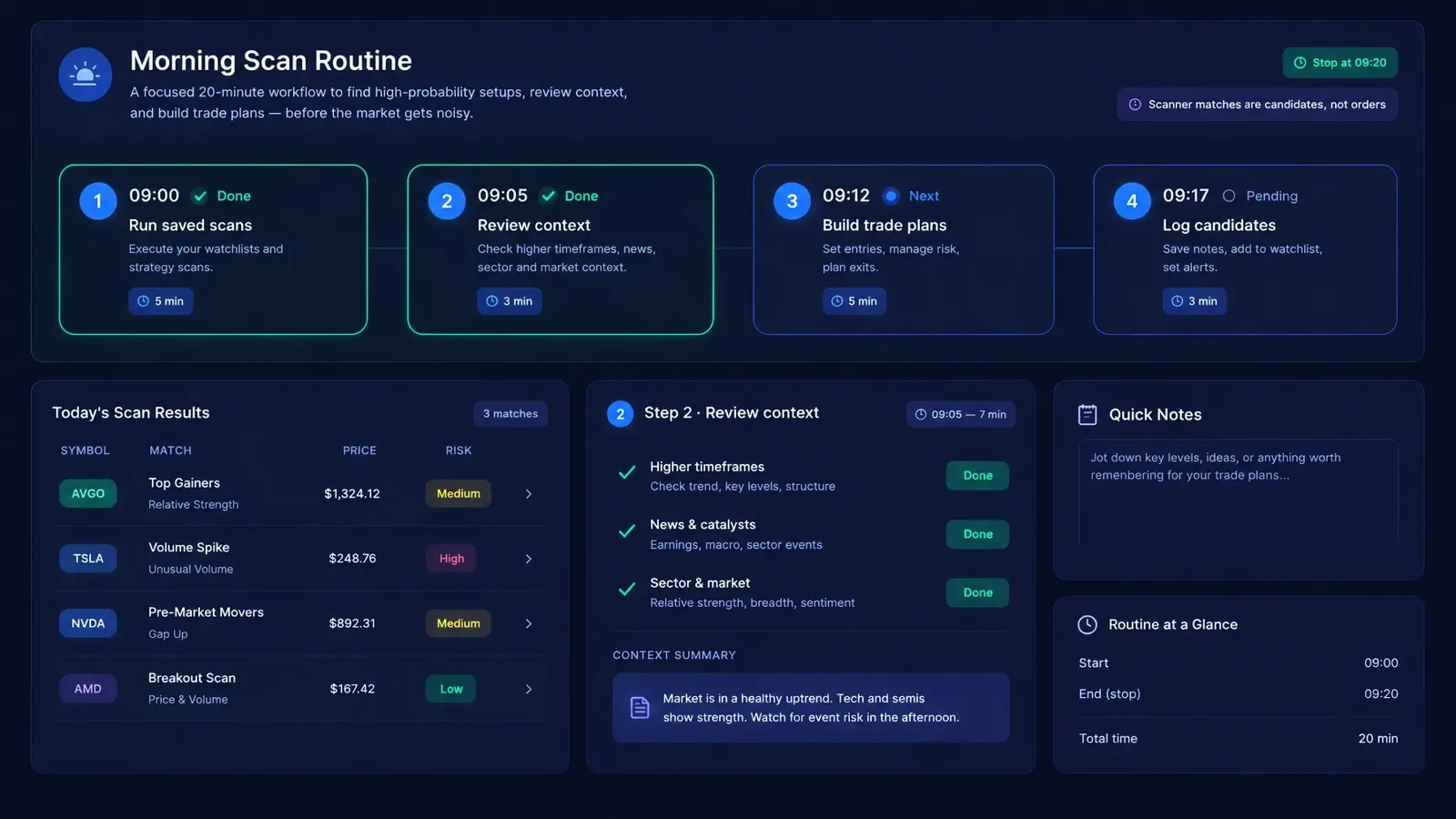Expand the AVGO row chevron
The image size is (1456, 819).
click(529, 494)
